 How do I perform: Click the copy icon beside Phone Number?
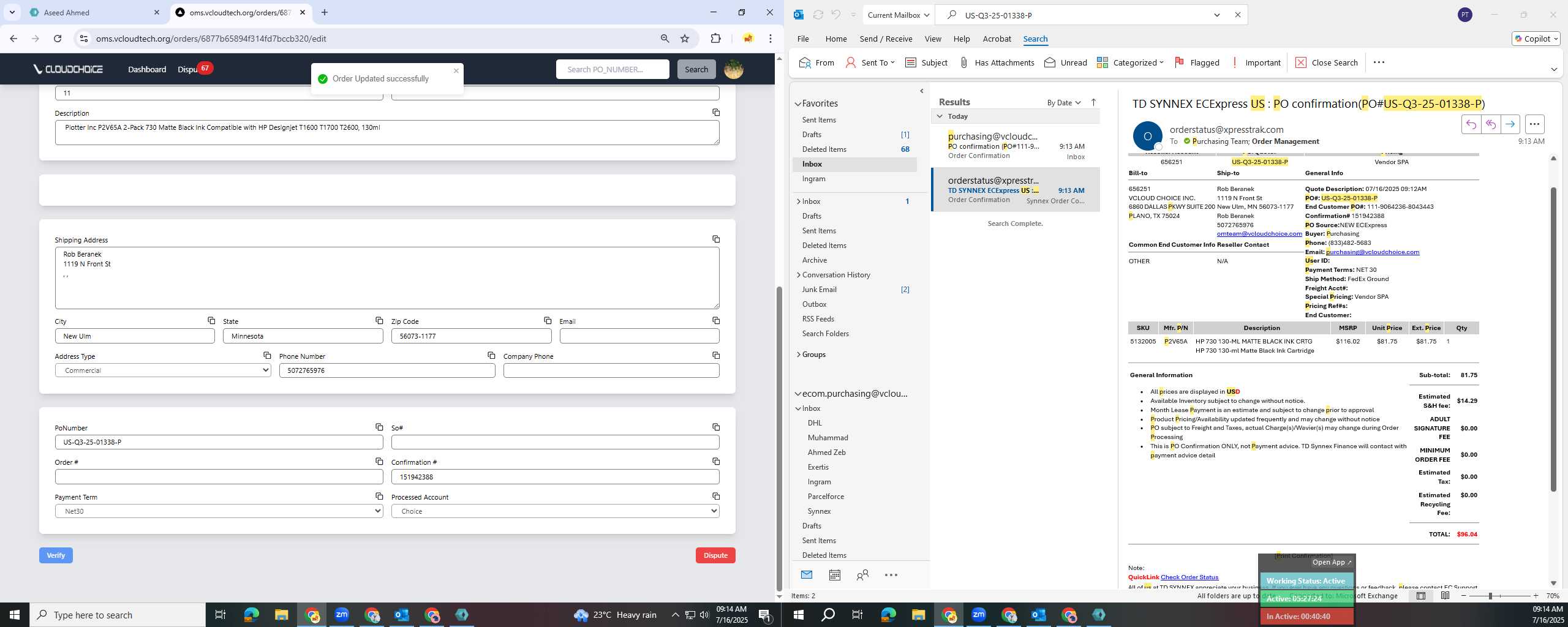[491, 356]
